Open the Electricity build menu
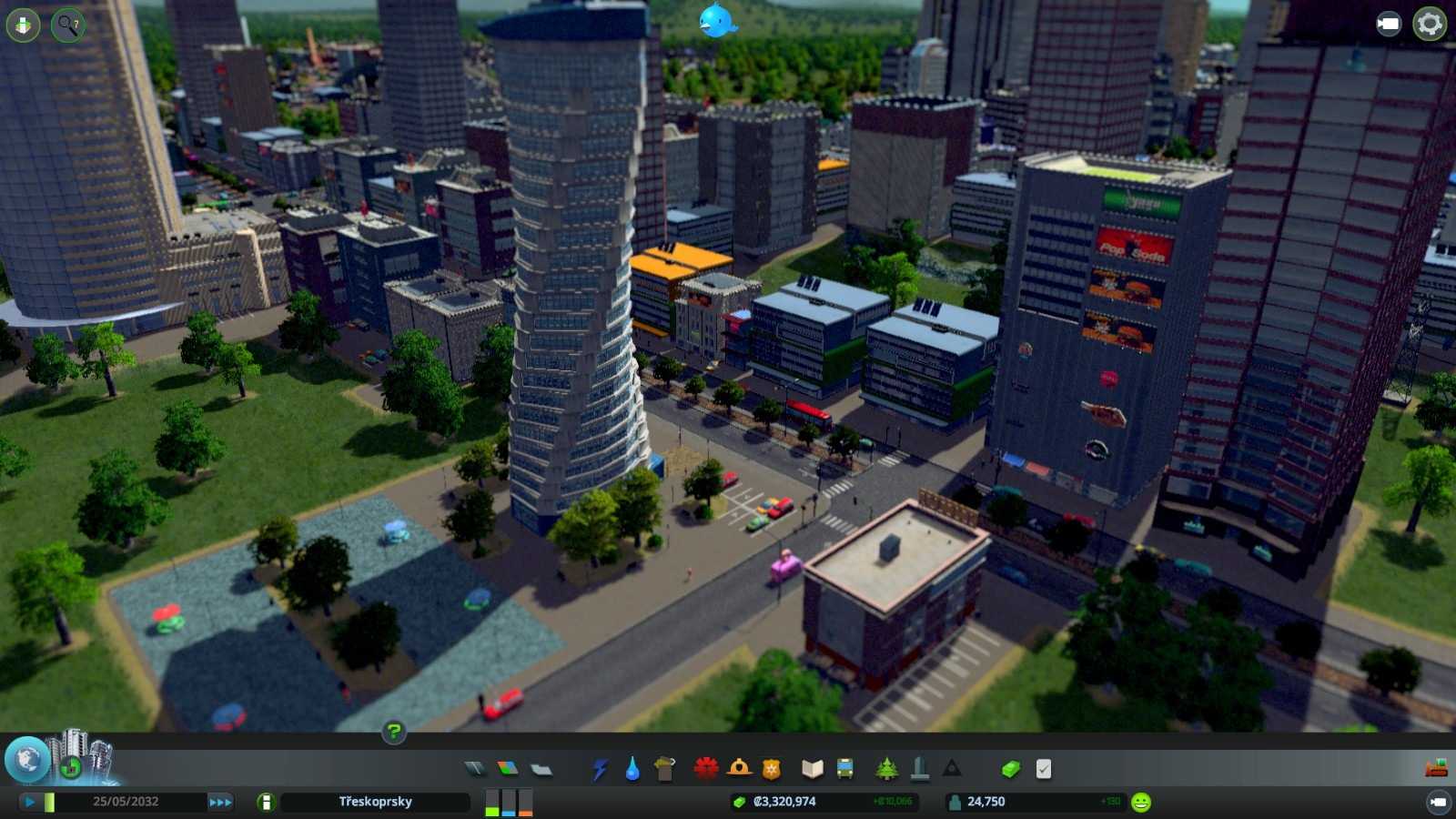 600,770
